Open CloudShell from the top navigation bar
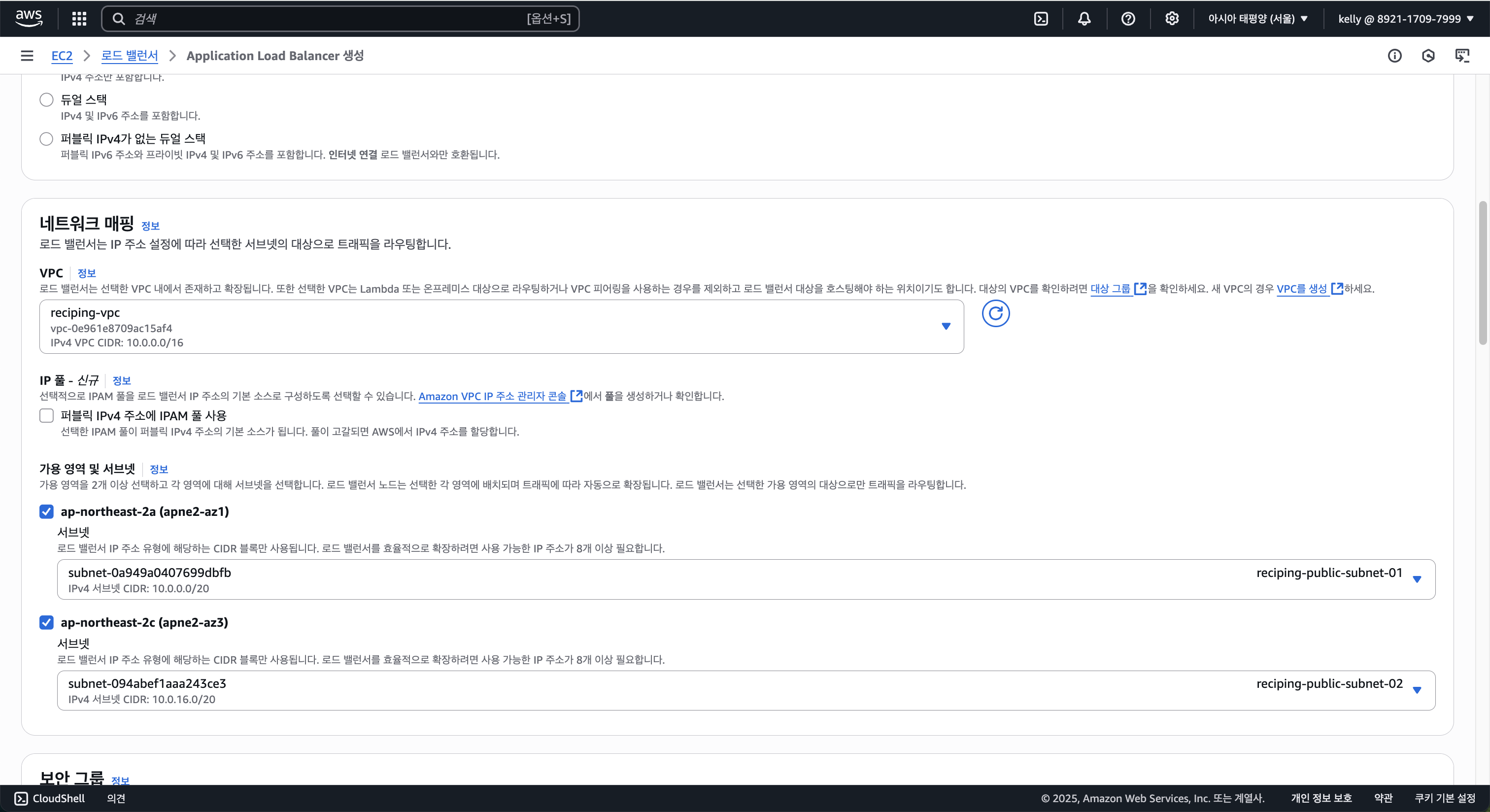1490x812 pixels. (1041, 19)
